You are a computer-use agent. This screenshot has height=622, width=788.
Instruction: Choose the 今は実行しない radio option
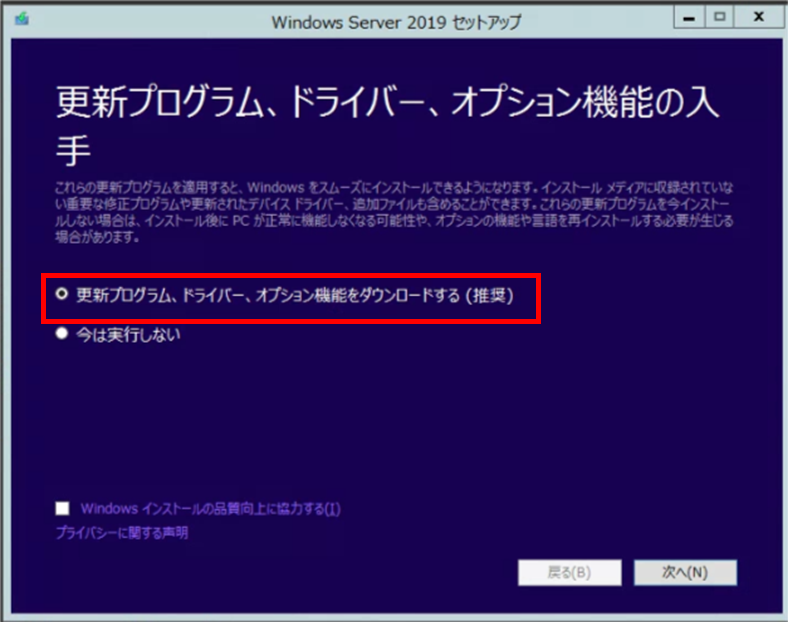click(62, 334)
